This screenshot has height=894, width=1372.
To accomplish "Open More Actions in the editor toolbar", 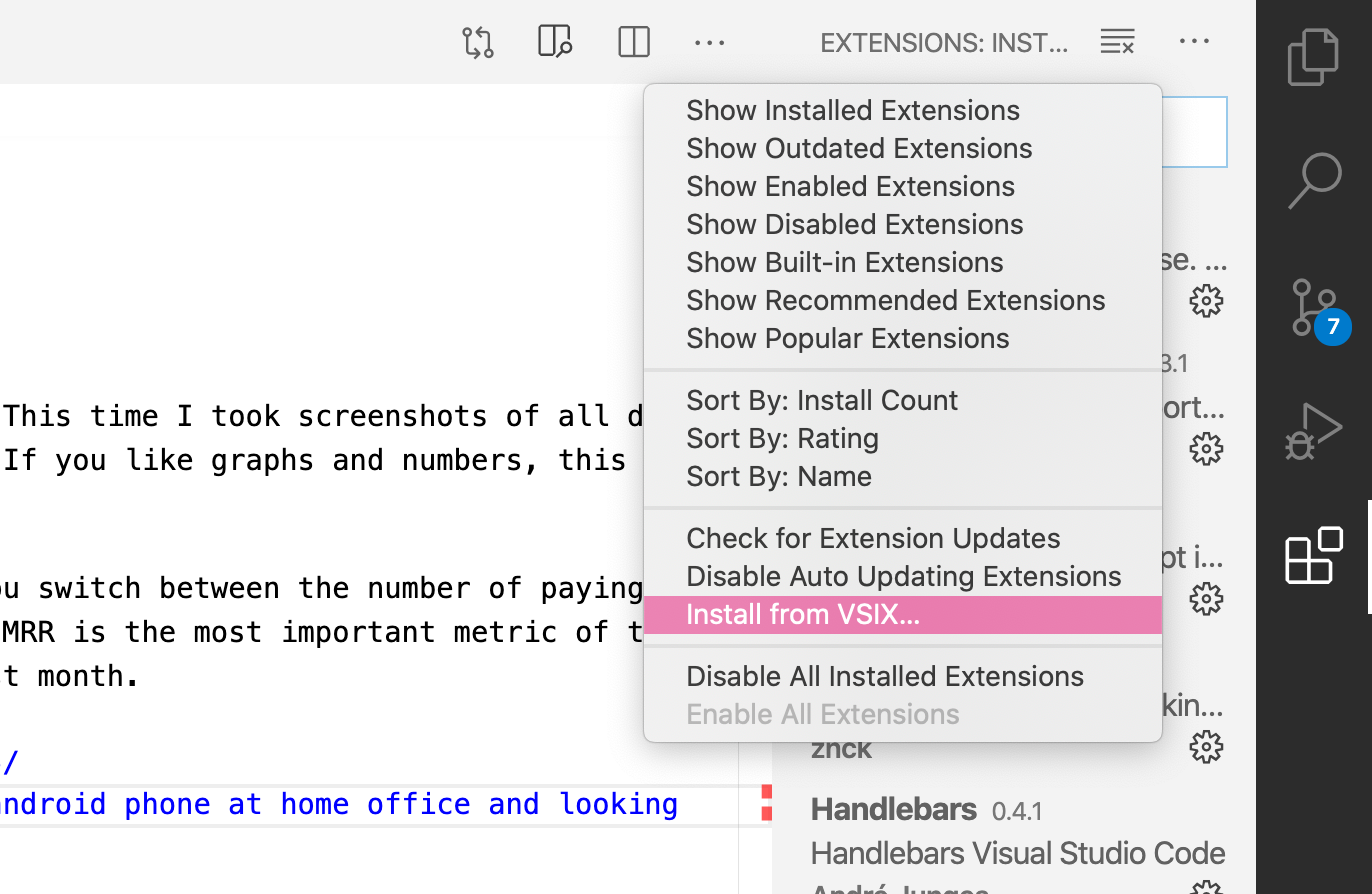I will coord(709,42).
